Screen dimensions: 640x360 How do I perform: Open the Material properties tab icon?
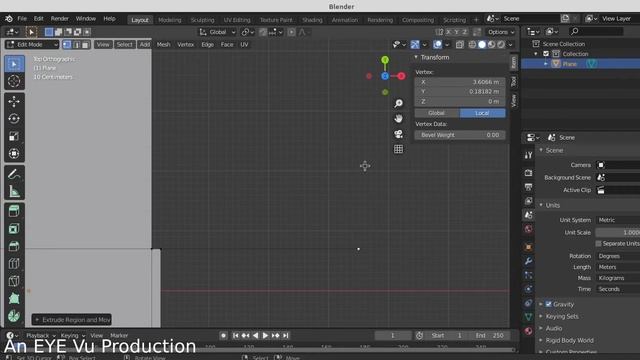(528, 331)
